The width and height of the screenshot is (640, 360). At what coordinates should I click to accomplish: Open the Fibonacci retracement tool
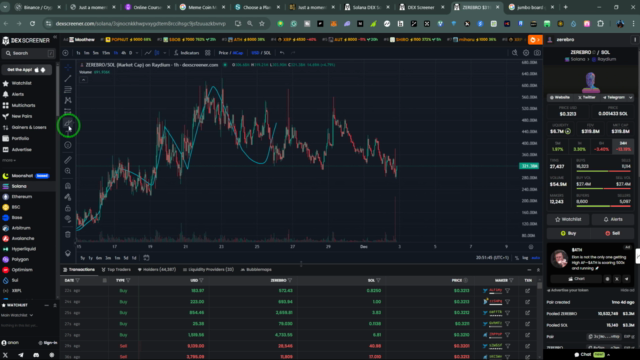pos(68,89)
